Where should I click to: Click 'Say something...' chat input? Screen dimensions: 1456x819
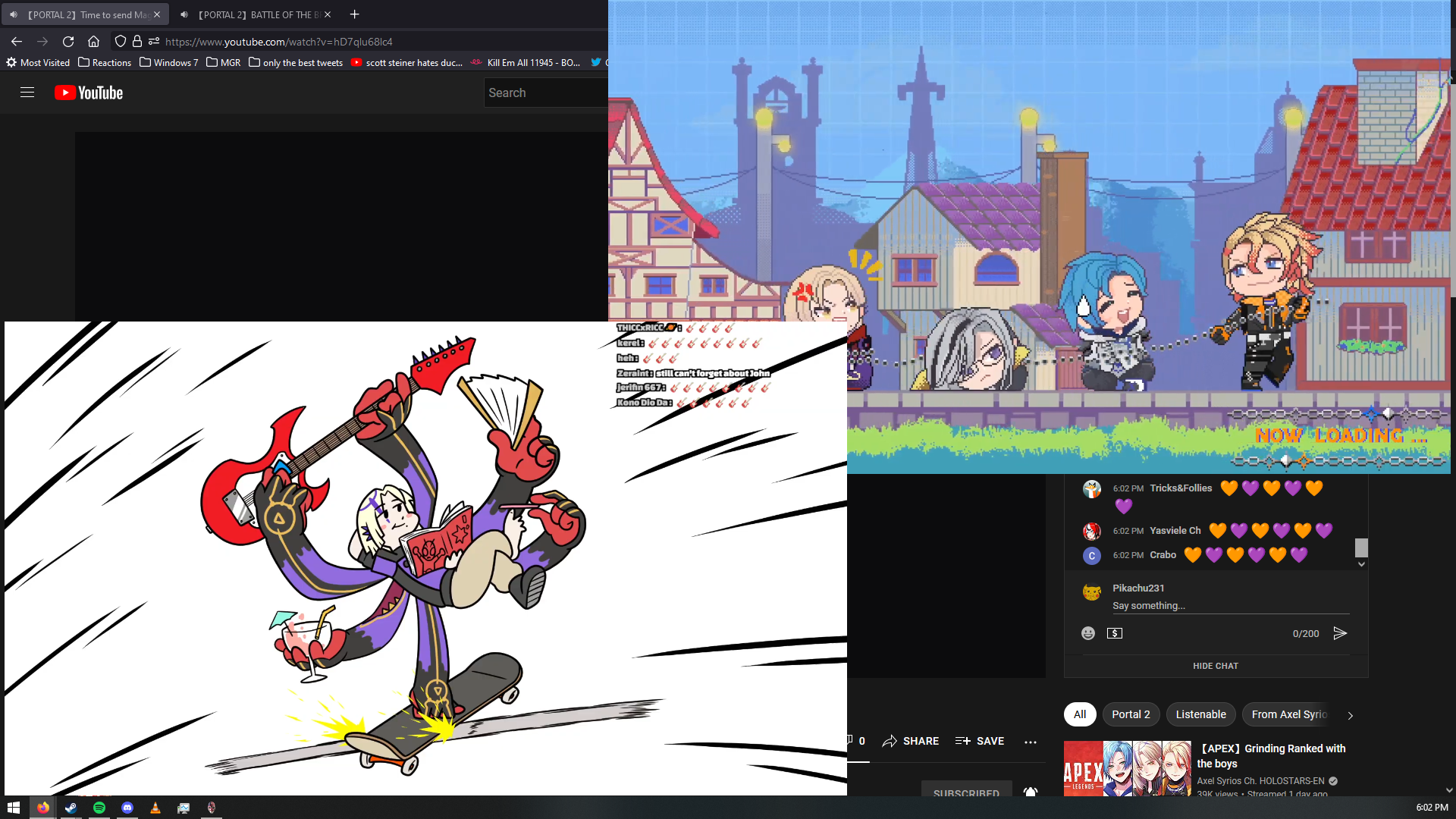coord(1230,606)
